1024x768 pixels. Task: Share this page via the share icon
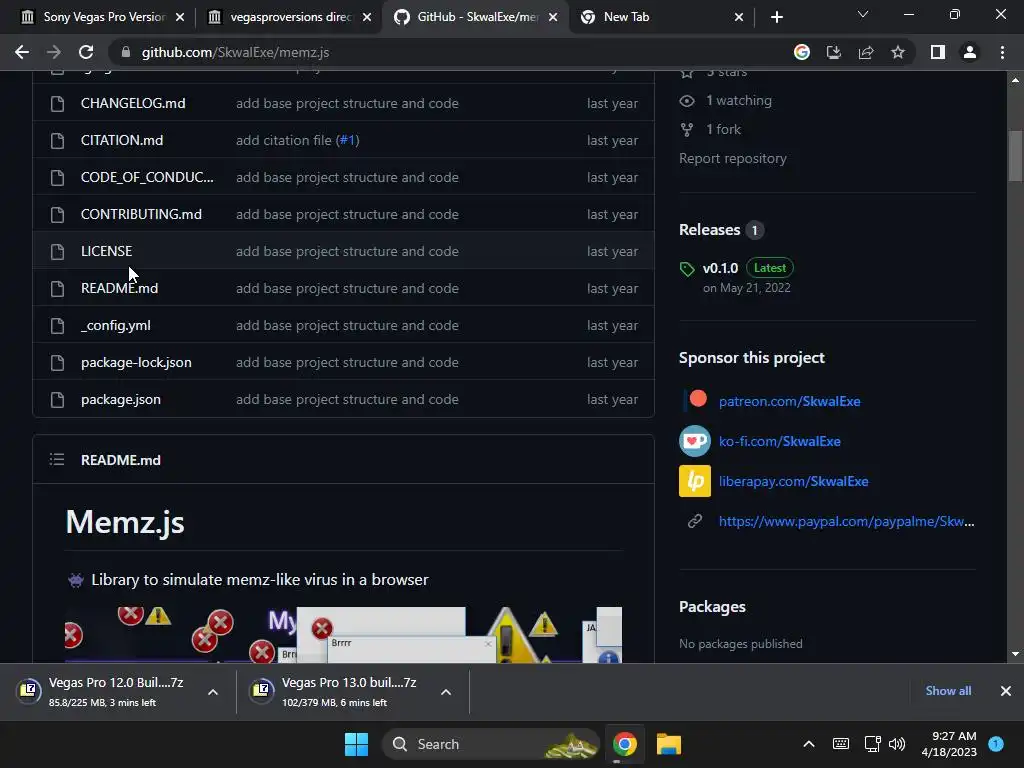click(x=866, y=52)
